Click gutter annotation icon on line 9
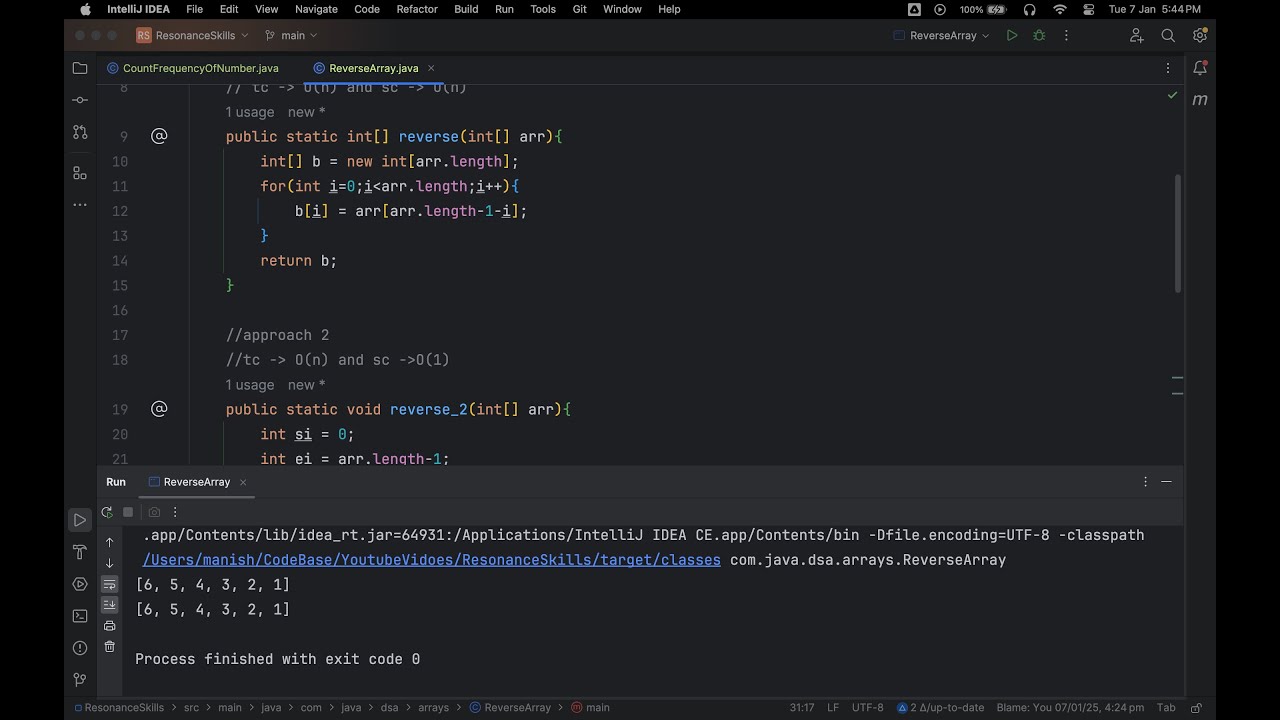Screen dimensions: 1280x720 tap(159, 136)
